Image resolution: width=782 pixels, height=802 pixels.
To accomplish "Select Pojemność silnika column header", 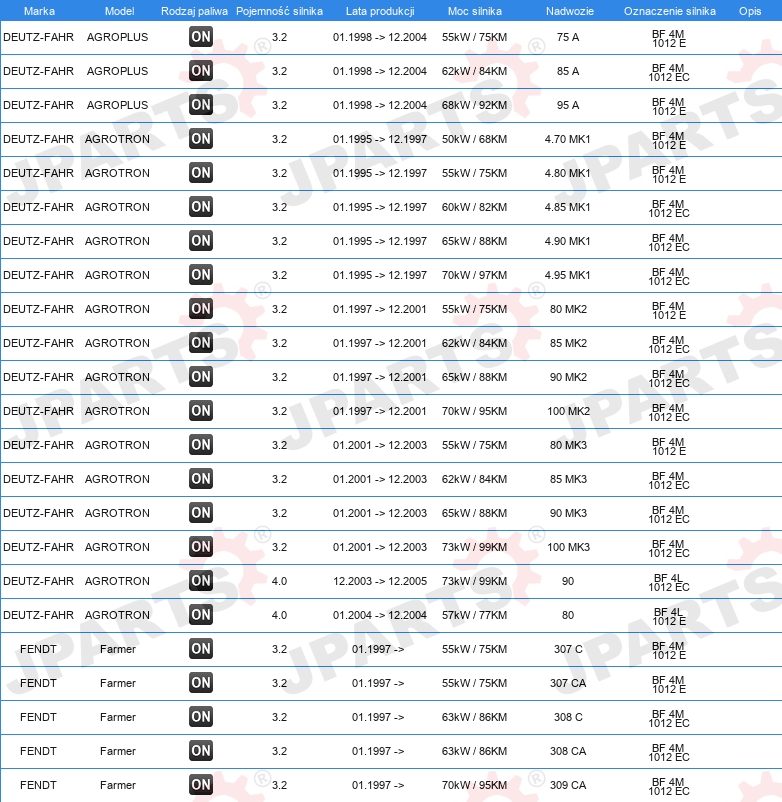I will pos(279,11).
